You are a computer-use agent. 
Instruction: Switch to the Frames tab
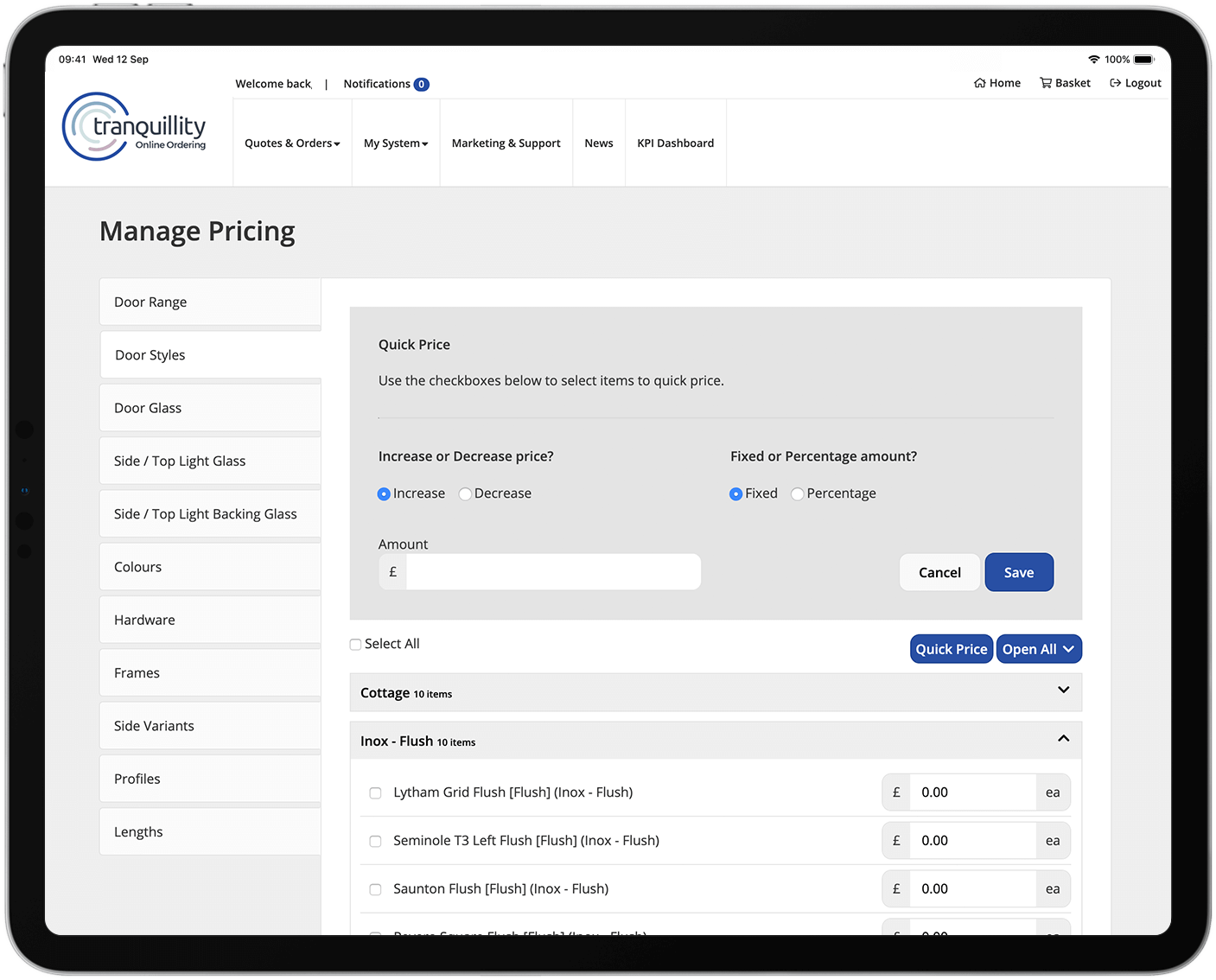pyautogui.click(x=210, y=673)
